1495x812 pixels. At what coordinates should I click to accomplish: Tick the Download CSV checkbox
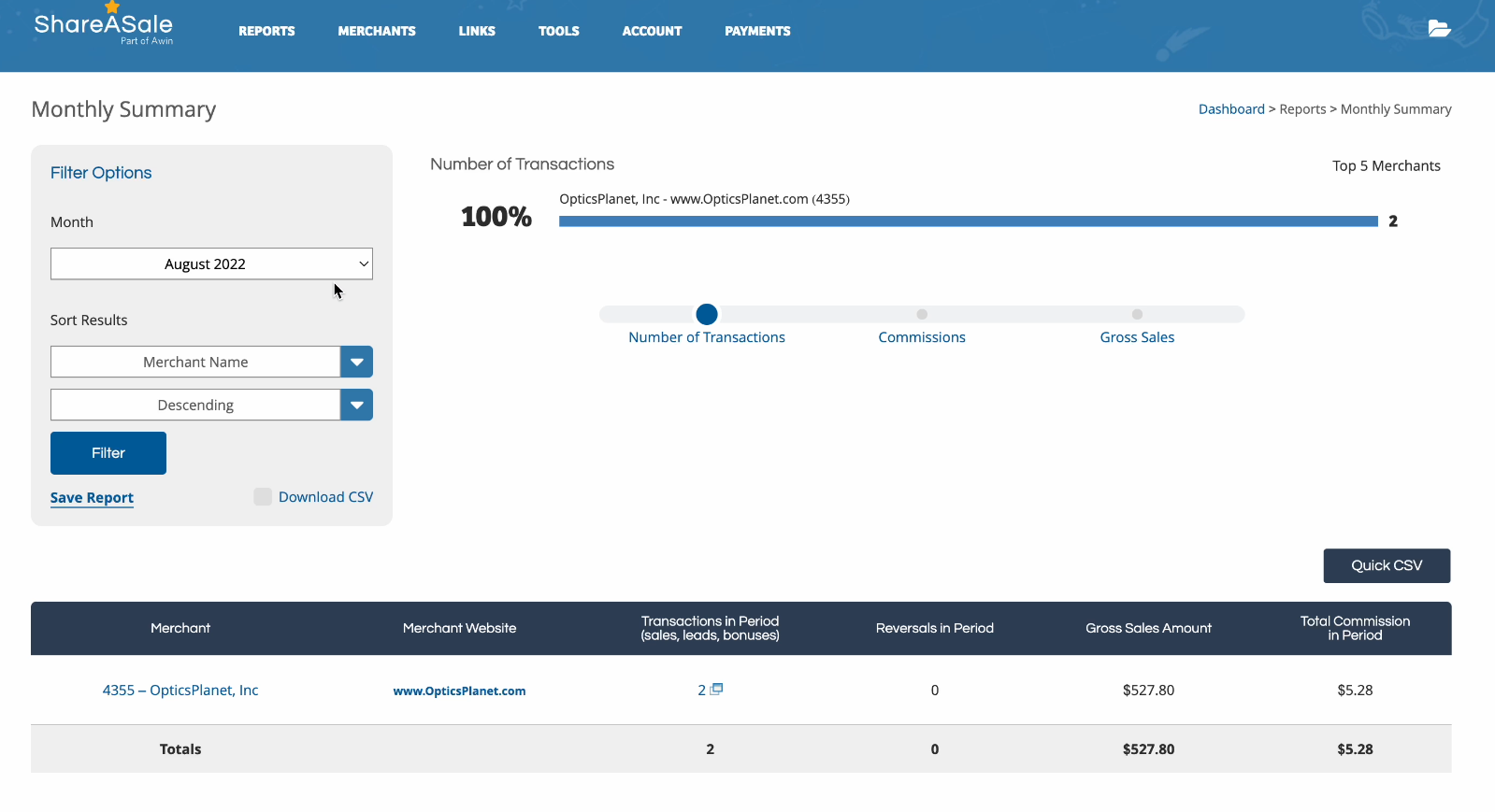(x=263, y=497)
